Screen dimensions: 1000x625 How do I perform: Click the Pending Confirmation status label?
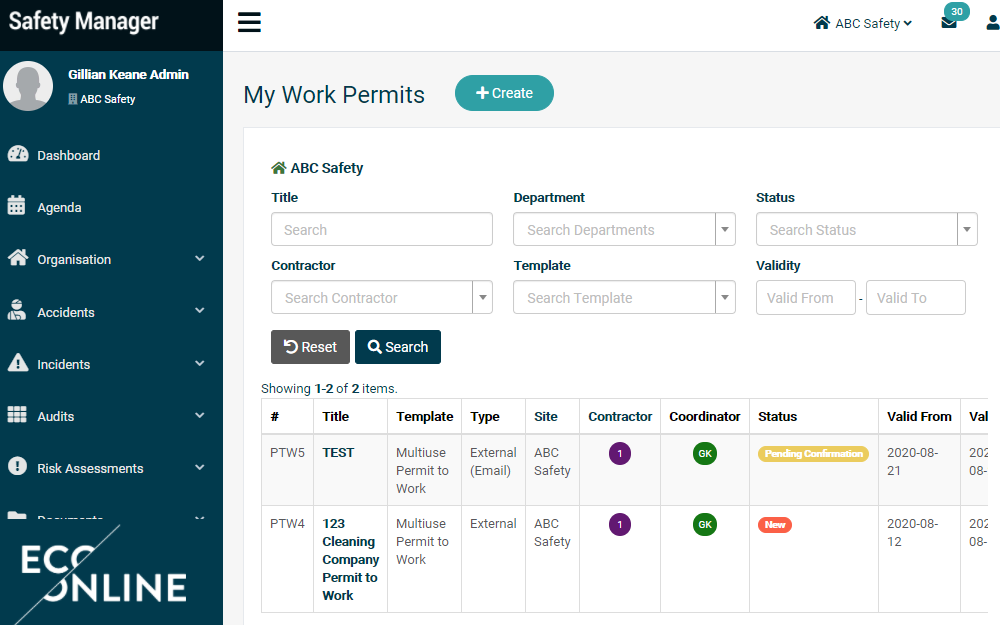tap(813, 453)
